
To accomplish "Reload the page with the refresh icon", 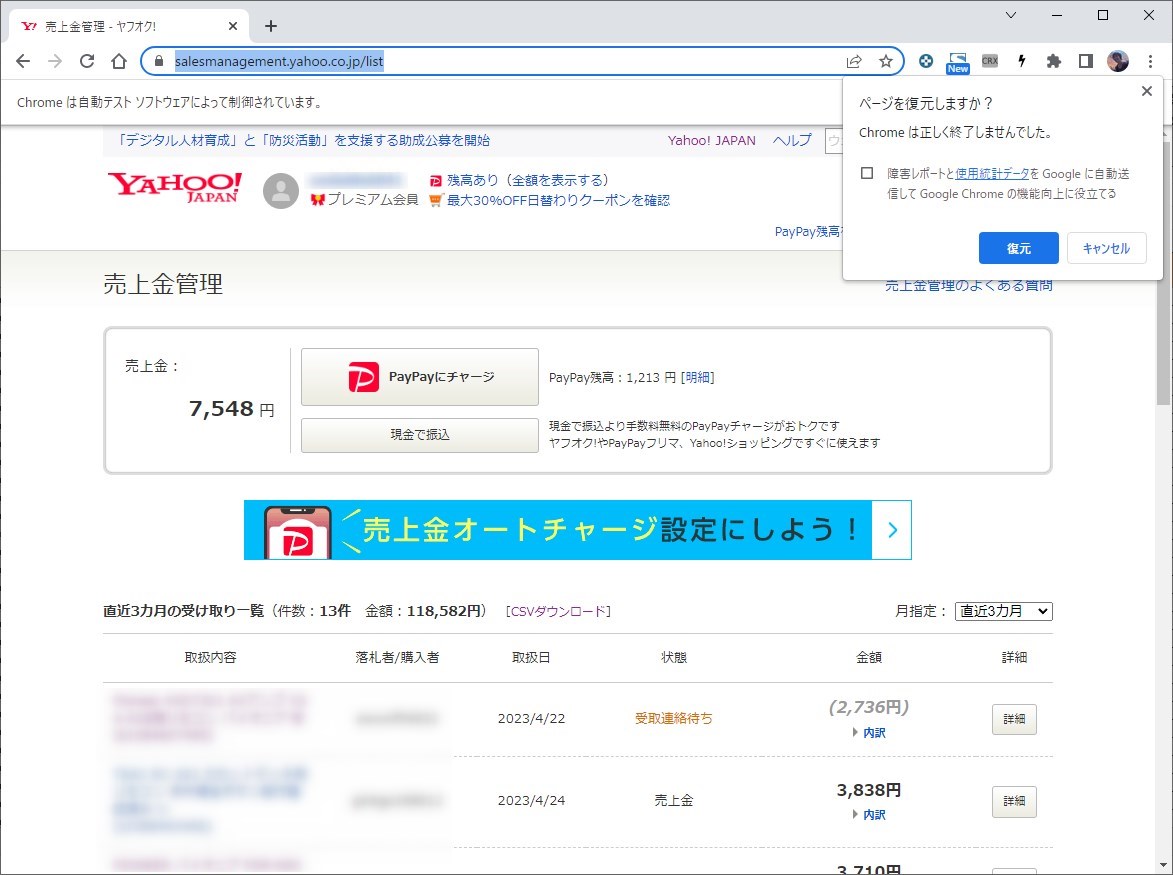I will (87, 61).
